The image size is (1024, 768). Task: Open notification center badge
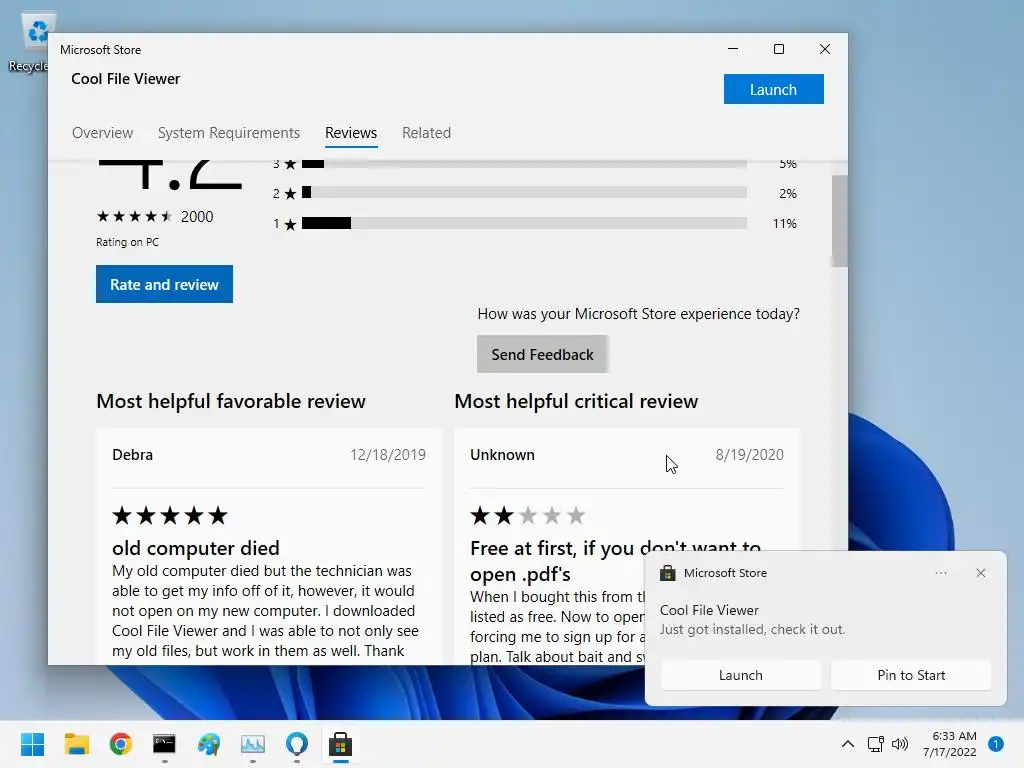point(996,744)
